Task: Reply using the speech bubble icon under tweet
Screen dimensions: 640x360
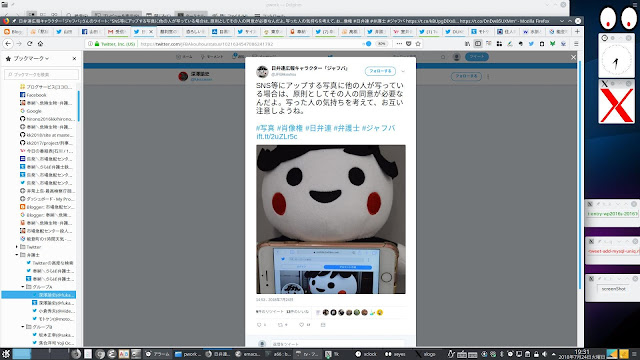Action: pos(259,325)
